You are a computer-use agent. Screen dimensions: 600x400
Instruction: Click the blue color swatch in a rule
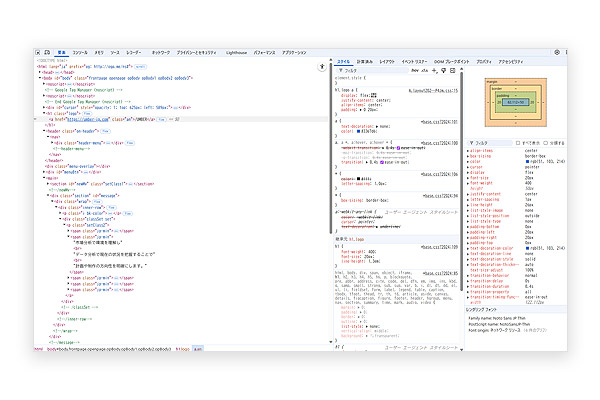[359, 131]
